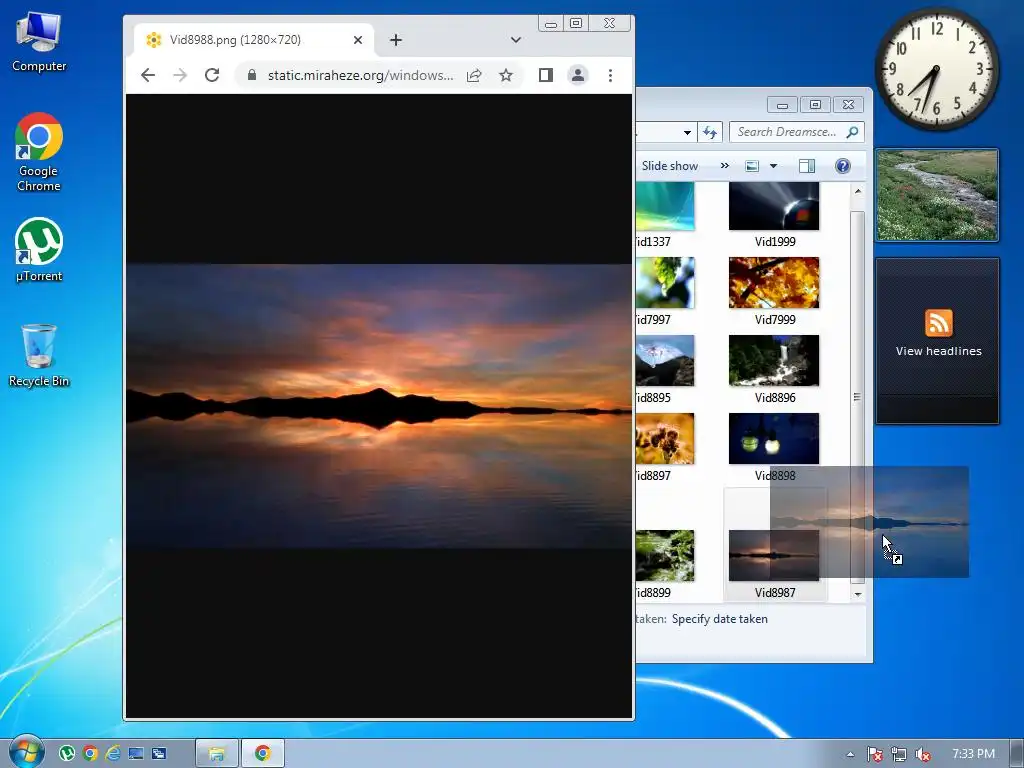Click the network tray icon

click(x=899, y=754)
